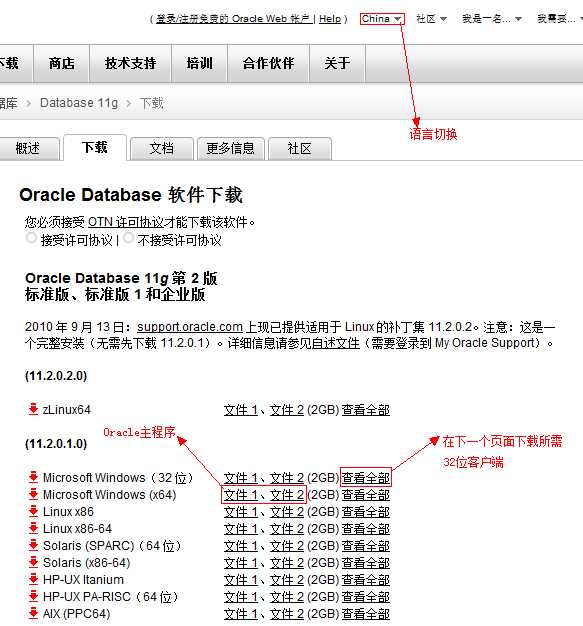Download 文件 2 for Solaris (x86-64)

[x=287, y=563]
